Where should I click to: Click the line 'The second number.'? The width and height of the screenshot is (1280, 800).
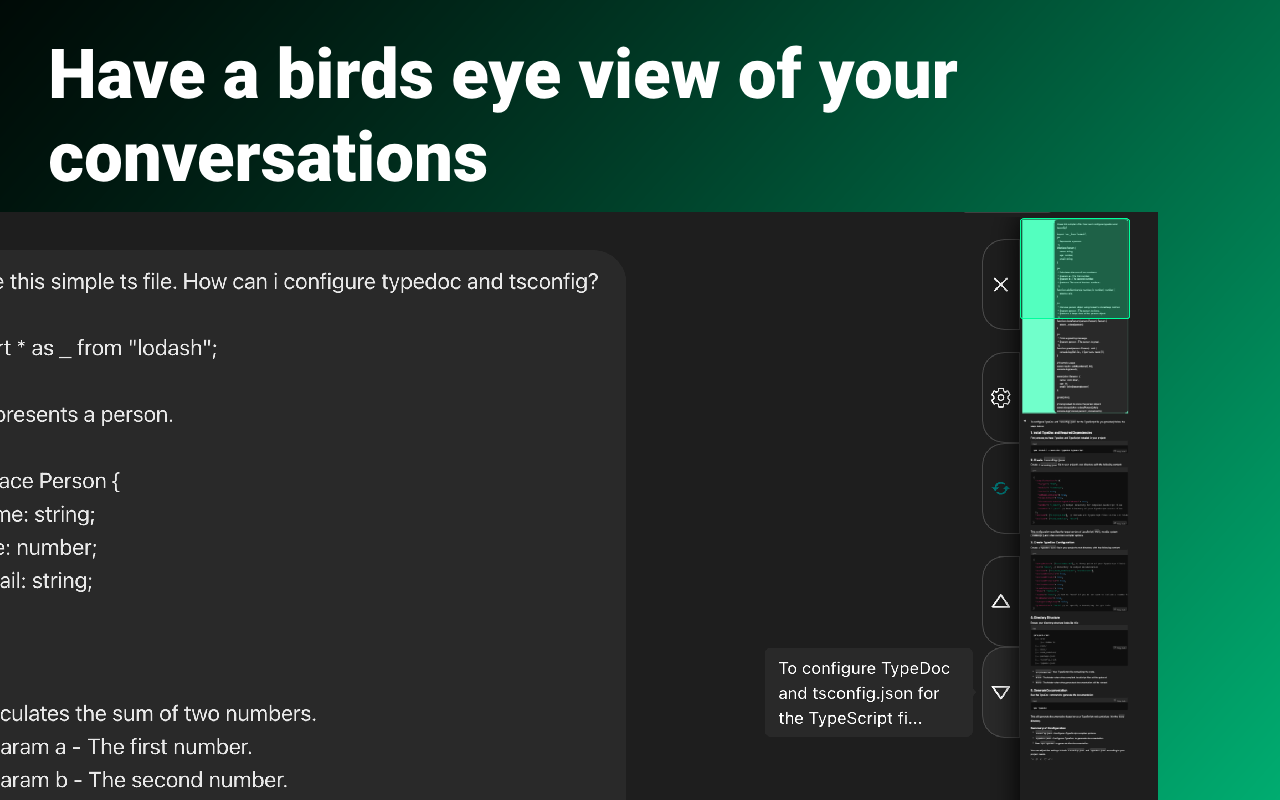(188, 780)
